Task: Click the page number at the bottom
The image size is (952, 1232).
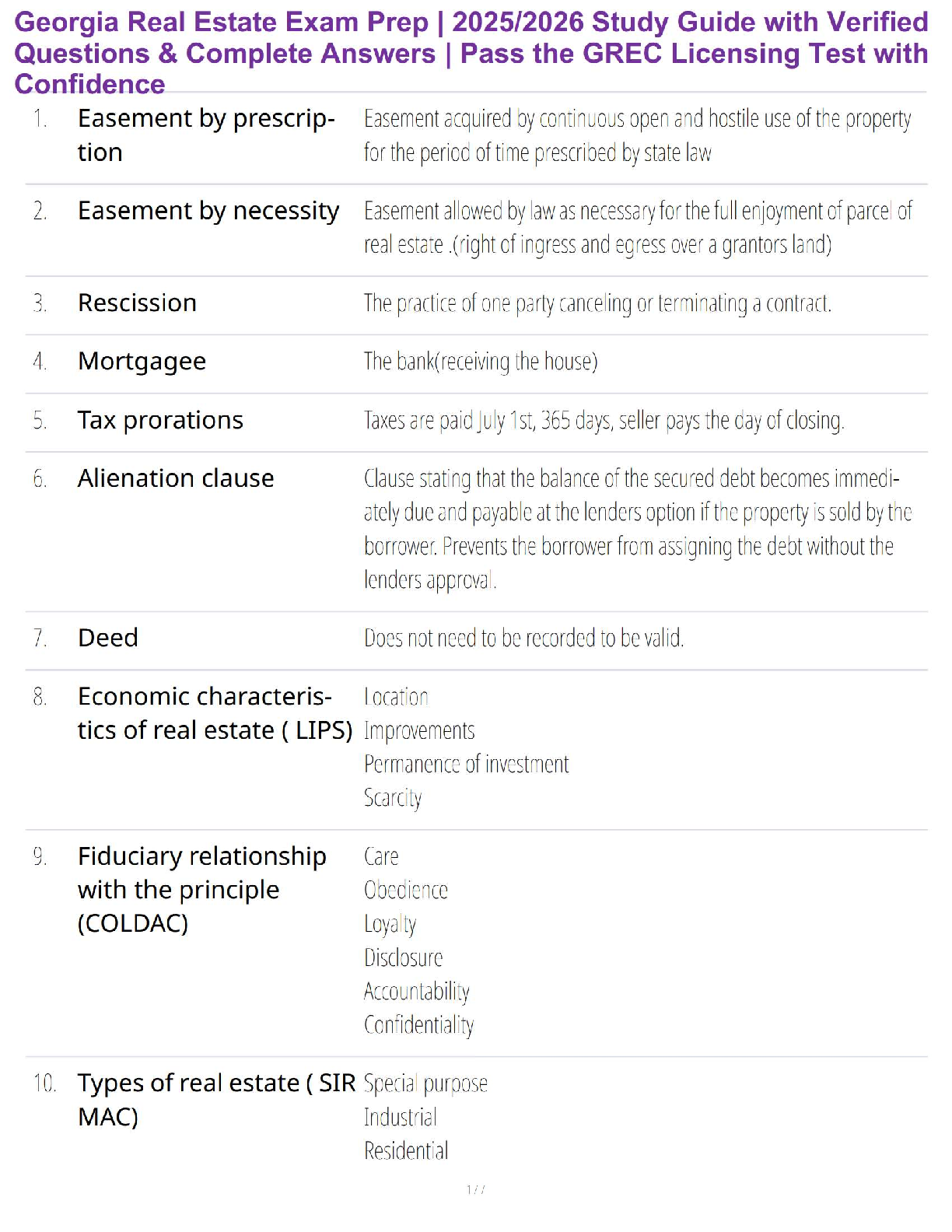Action: 475,1189
